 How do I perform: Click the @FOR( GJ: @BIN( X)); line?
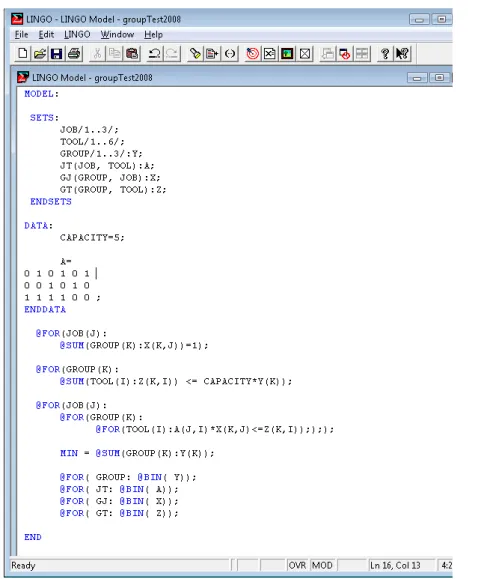point(119,501)
